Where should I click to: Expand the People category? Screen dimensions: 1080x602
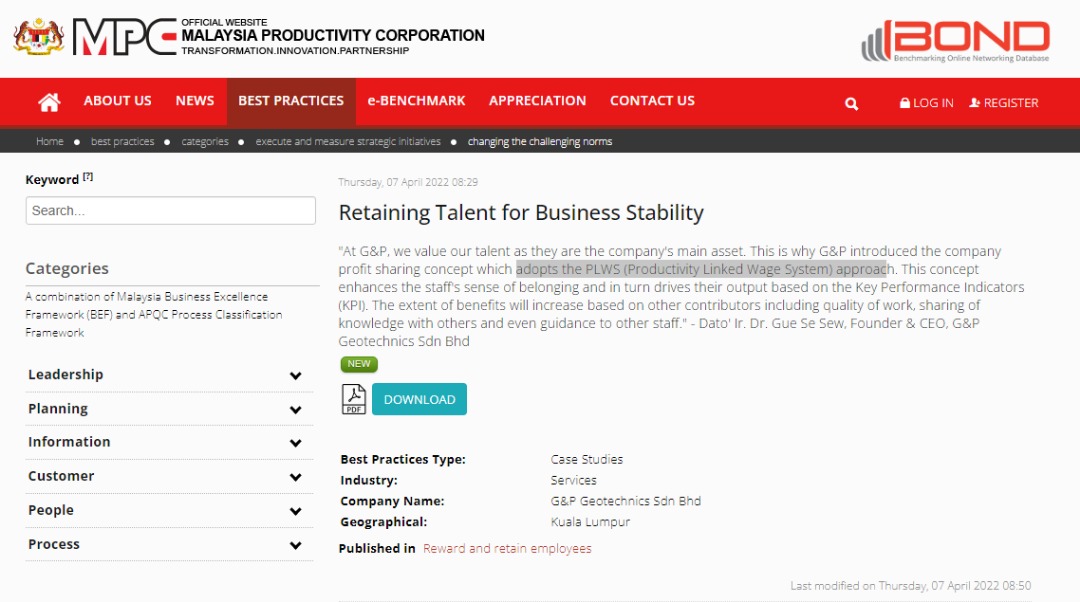295,511
